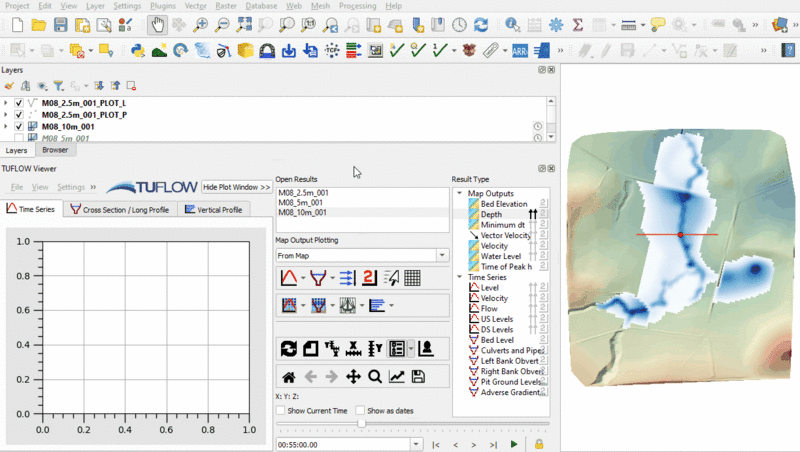This screenshot has height=452, width=800.
Task: Enable the Show Current Time checkbox
Action: click(x=281, y=411)
